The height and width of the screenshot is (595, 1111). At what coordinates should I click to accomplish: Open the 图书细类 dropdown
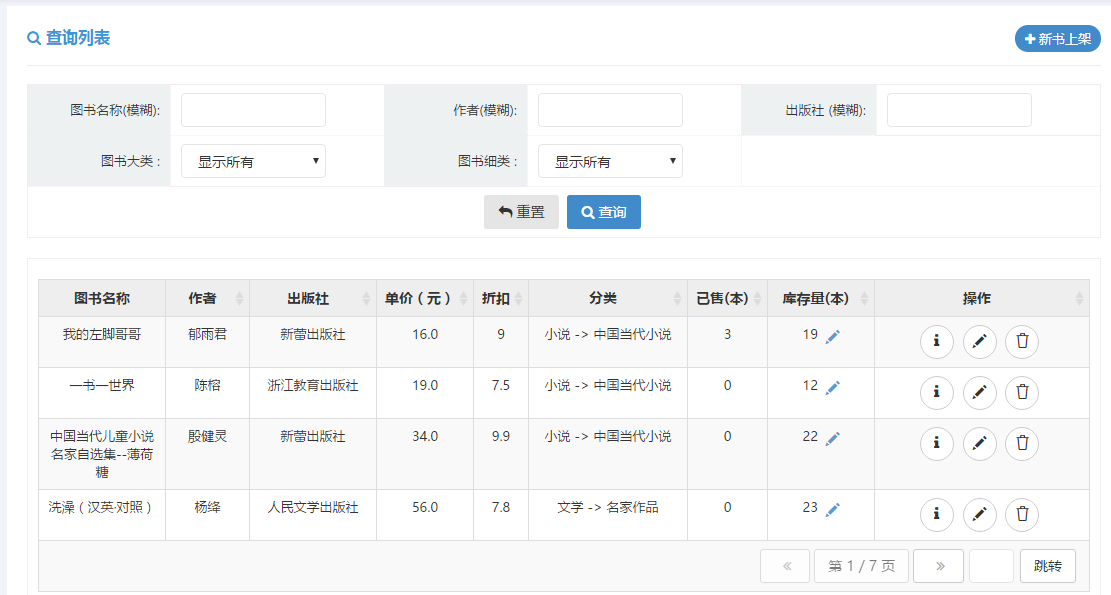click(610, 162)
